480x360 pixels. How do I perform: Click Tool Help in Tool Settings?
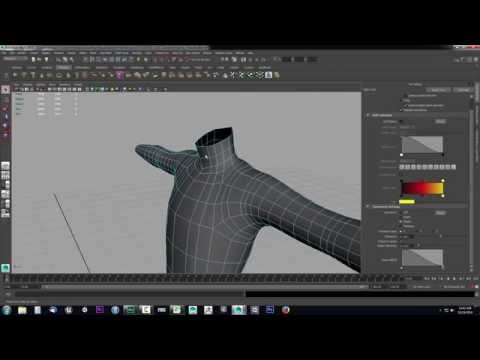coord(463,90)
